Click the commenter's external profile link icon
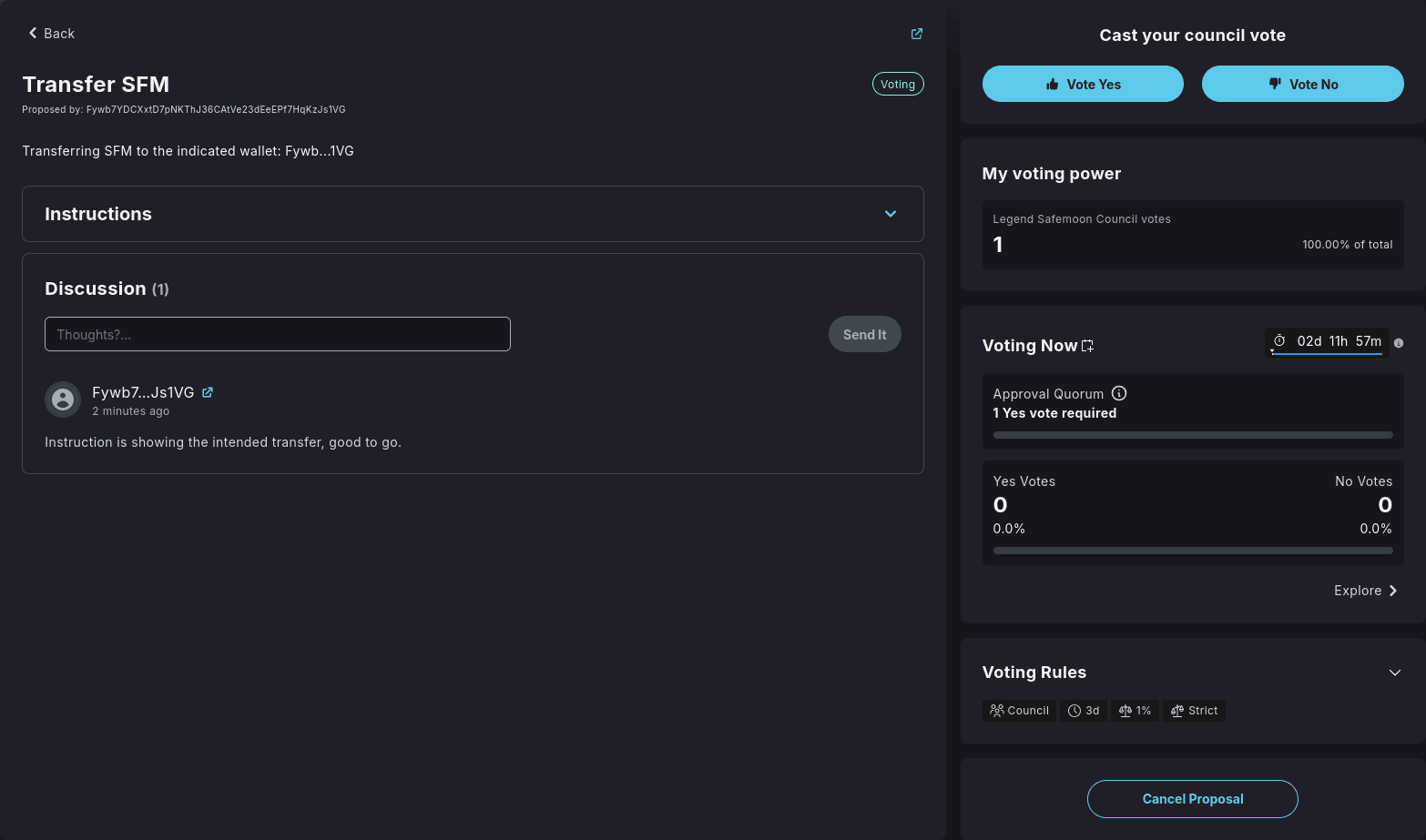 click(x=208, y=392)
